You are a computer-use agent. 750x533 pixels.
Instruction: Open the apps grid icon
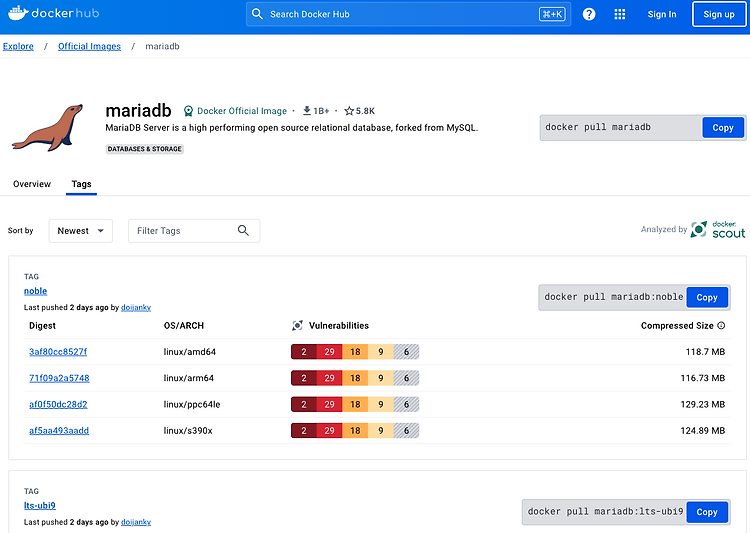click(619, 14)
